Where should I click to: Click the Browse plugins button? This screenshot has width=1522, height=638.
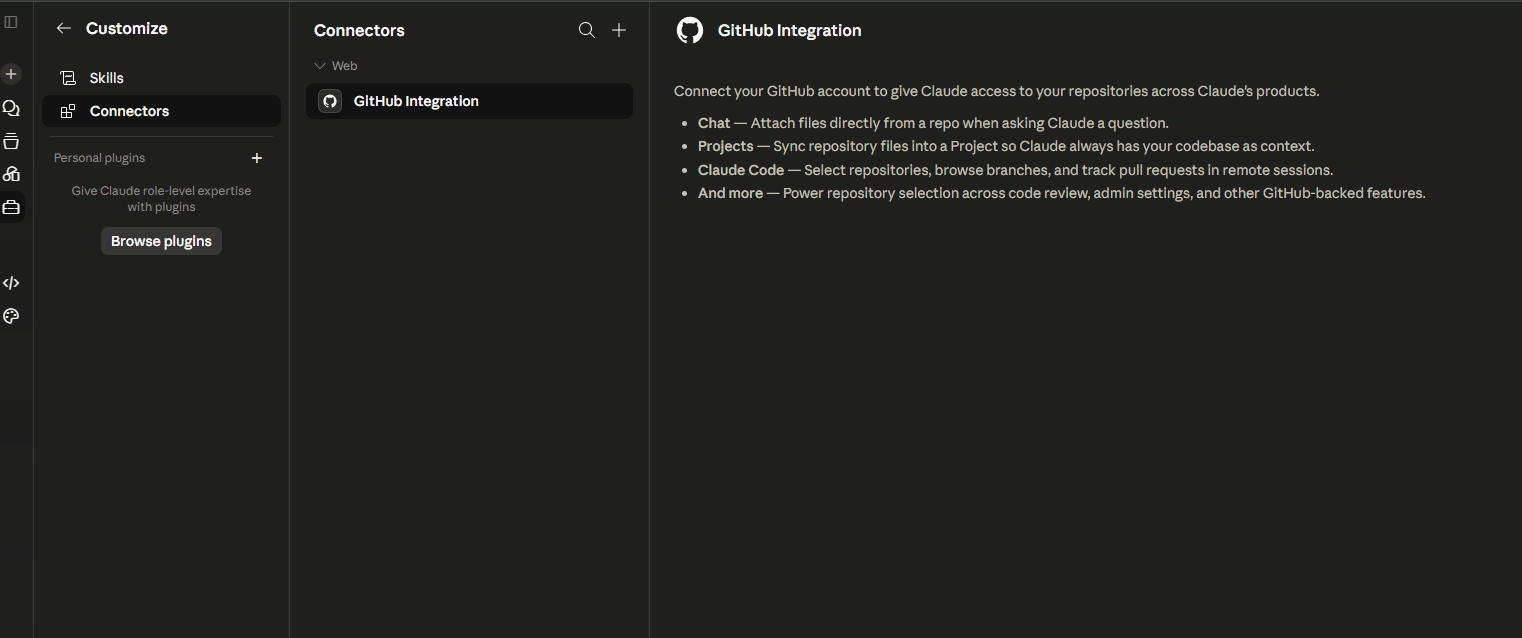click(161, 241)
